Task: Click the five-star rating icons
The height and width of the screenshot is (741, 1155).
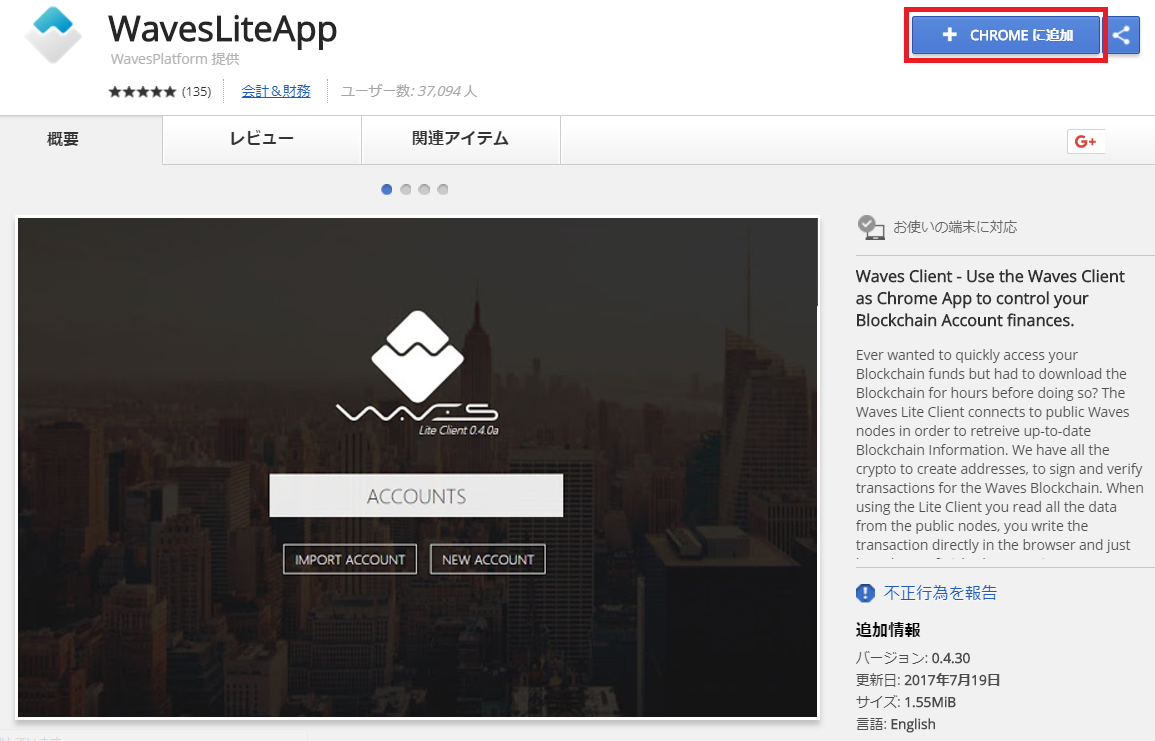Action: tap(142, 91)
